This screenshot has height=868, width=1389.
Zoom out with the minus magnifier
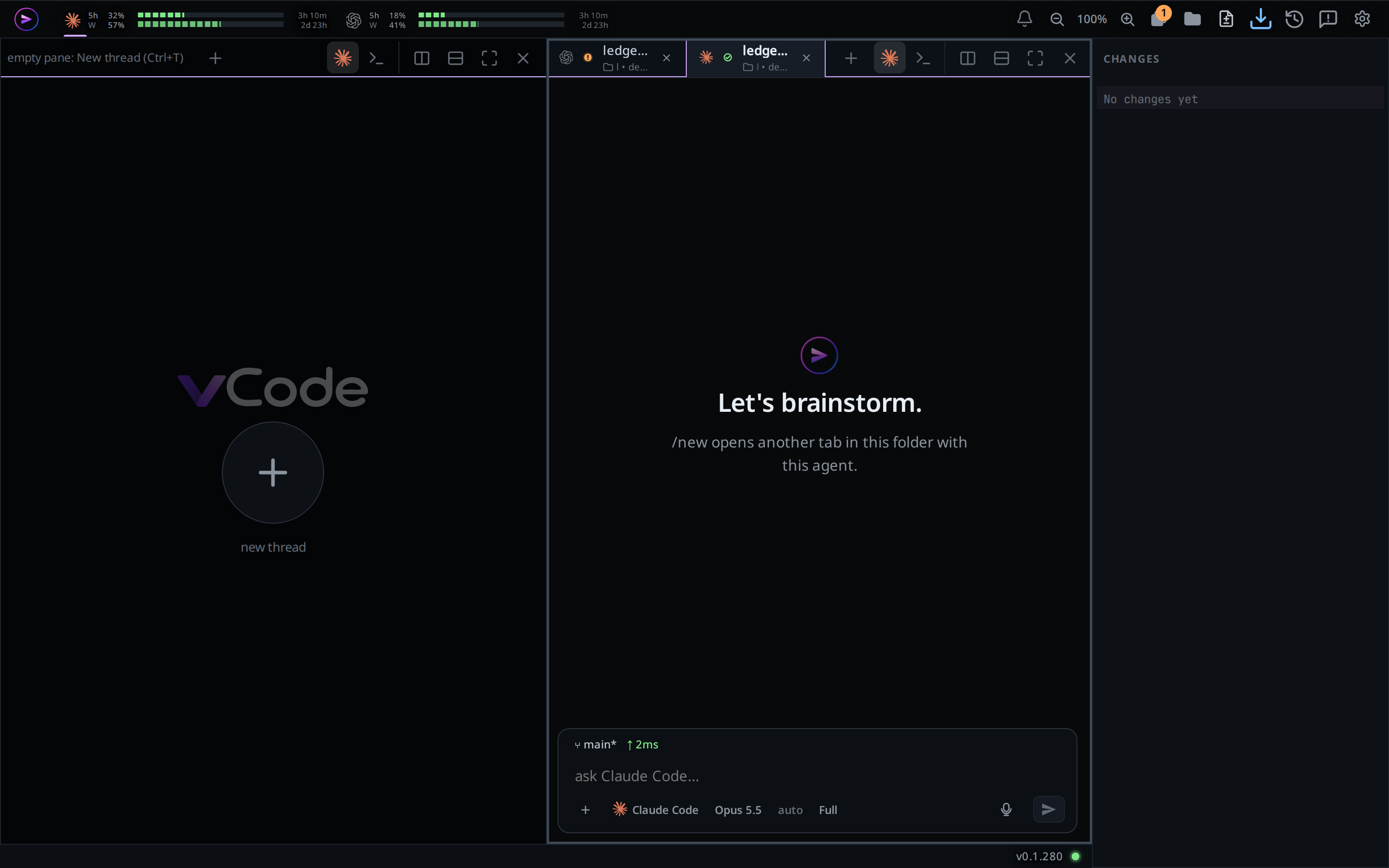coord(1057,19)
